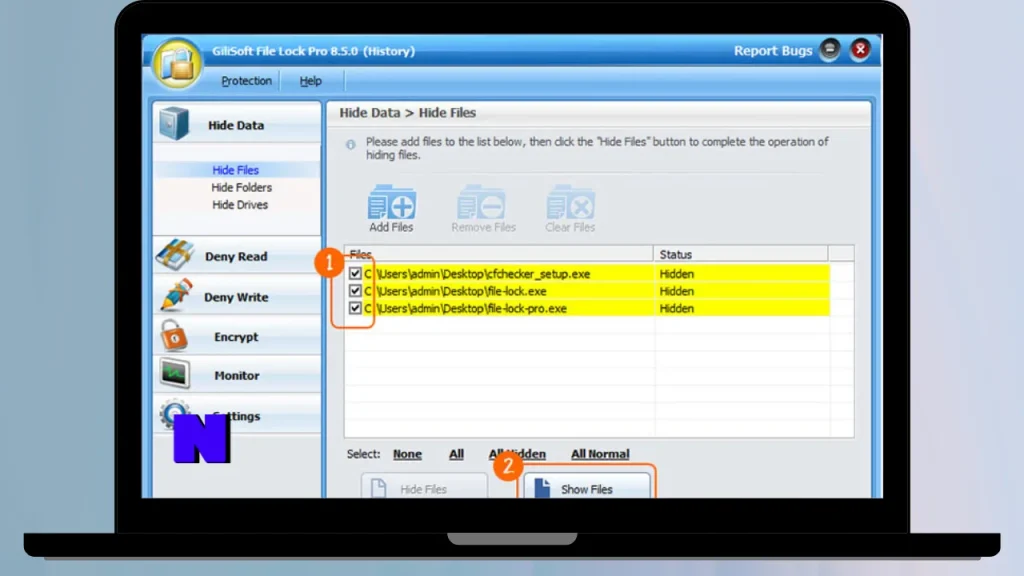This screenshot has width=1024, height=576.
Task: Click the Status column header
Action: click(741, 254)
